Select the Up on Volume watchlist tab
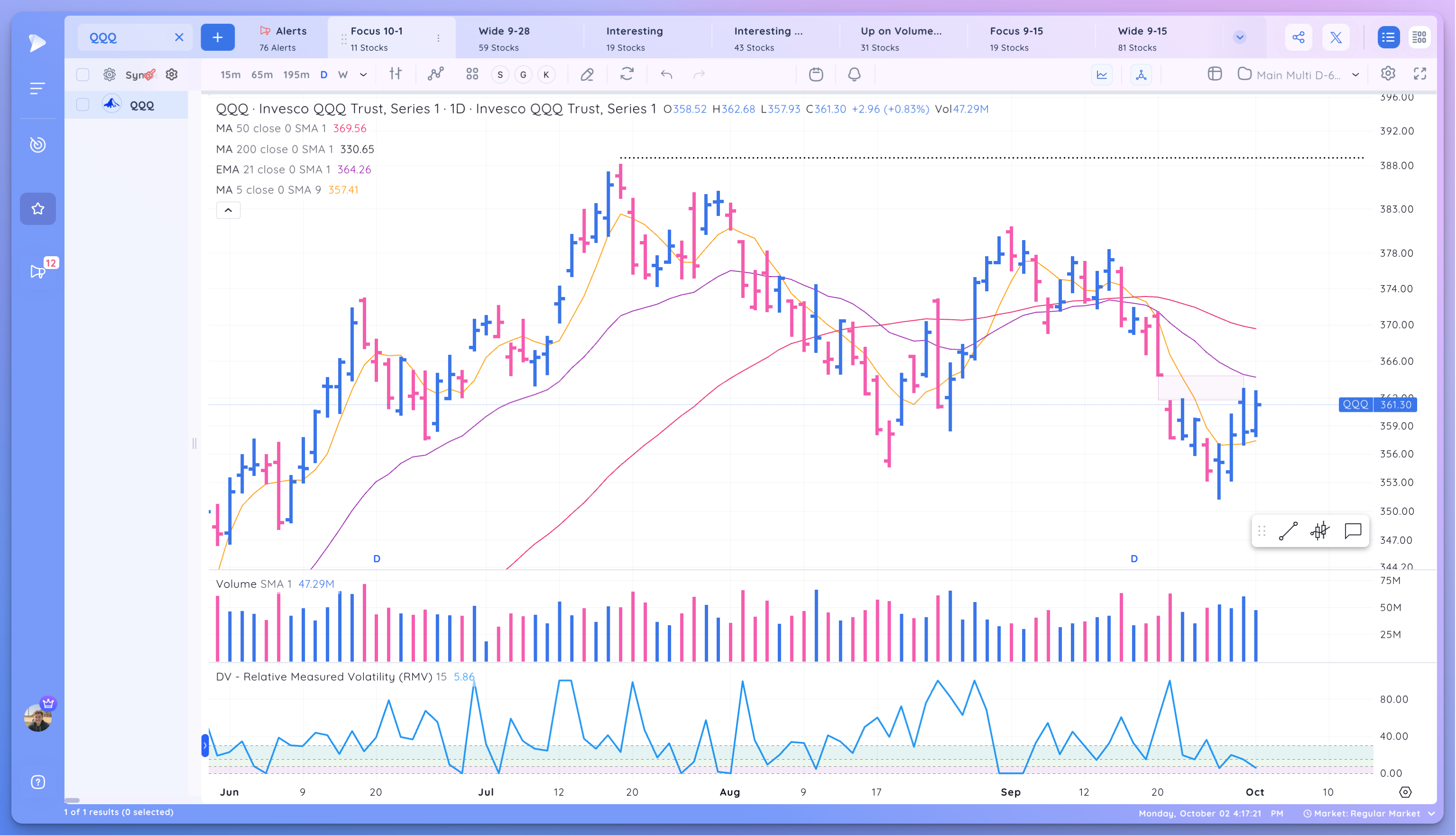Screen dimensions: 1456x836 [902, 38]
